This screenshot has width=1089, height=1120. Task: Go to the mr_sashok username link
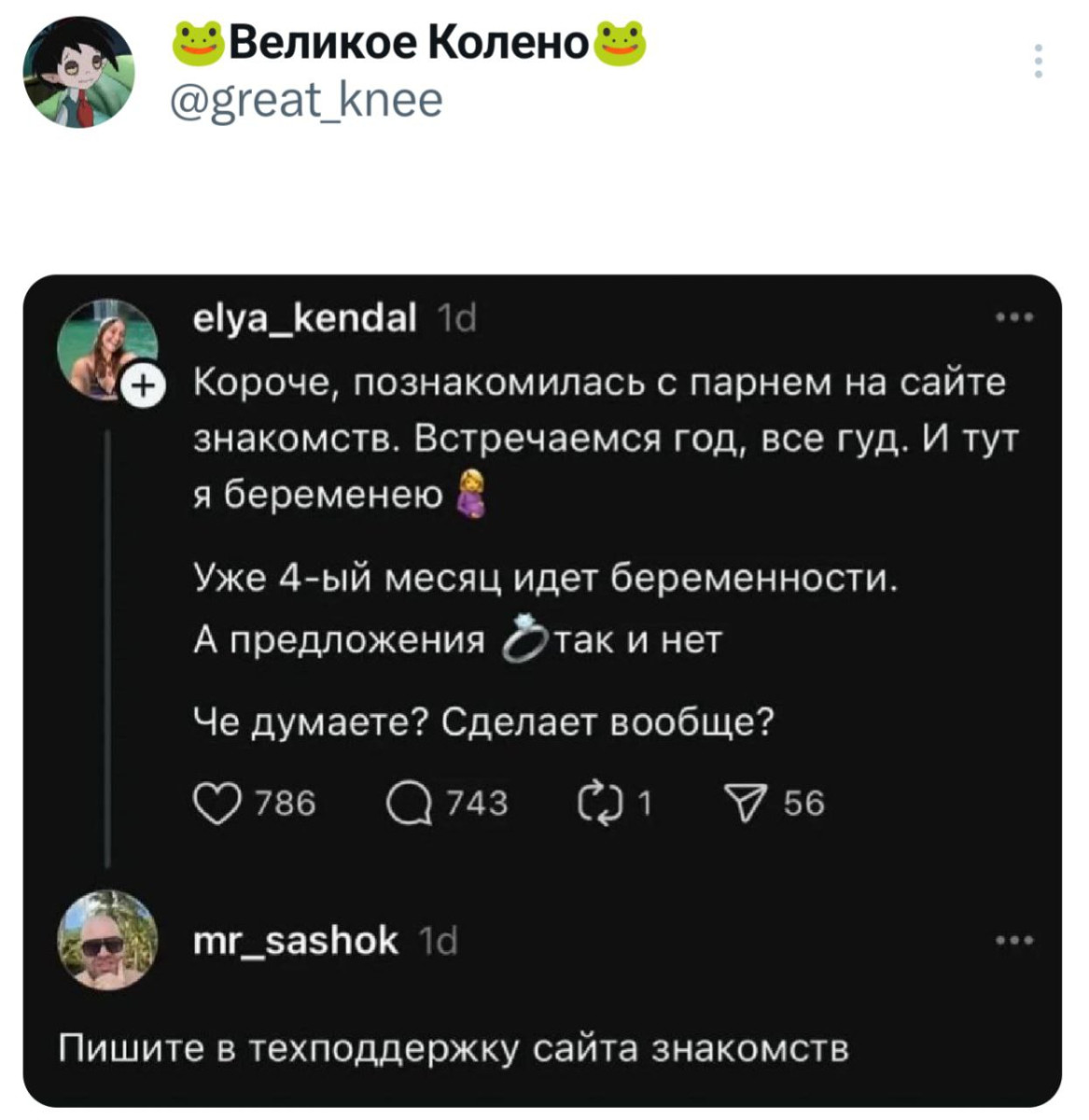pos(295,941)
